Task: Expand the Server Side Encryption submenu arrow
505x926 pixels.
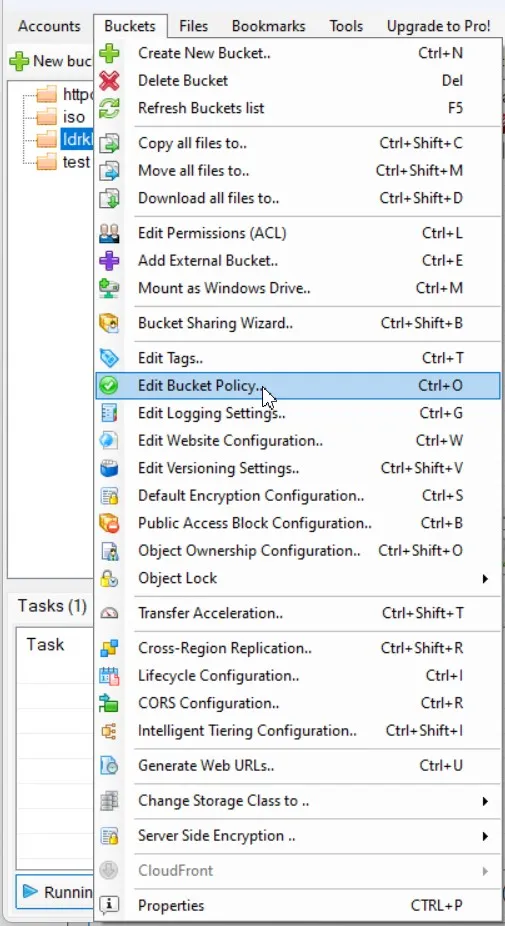Action: pos(485,836)
